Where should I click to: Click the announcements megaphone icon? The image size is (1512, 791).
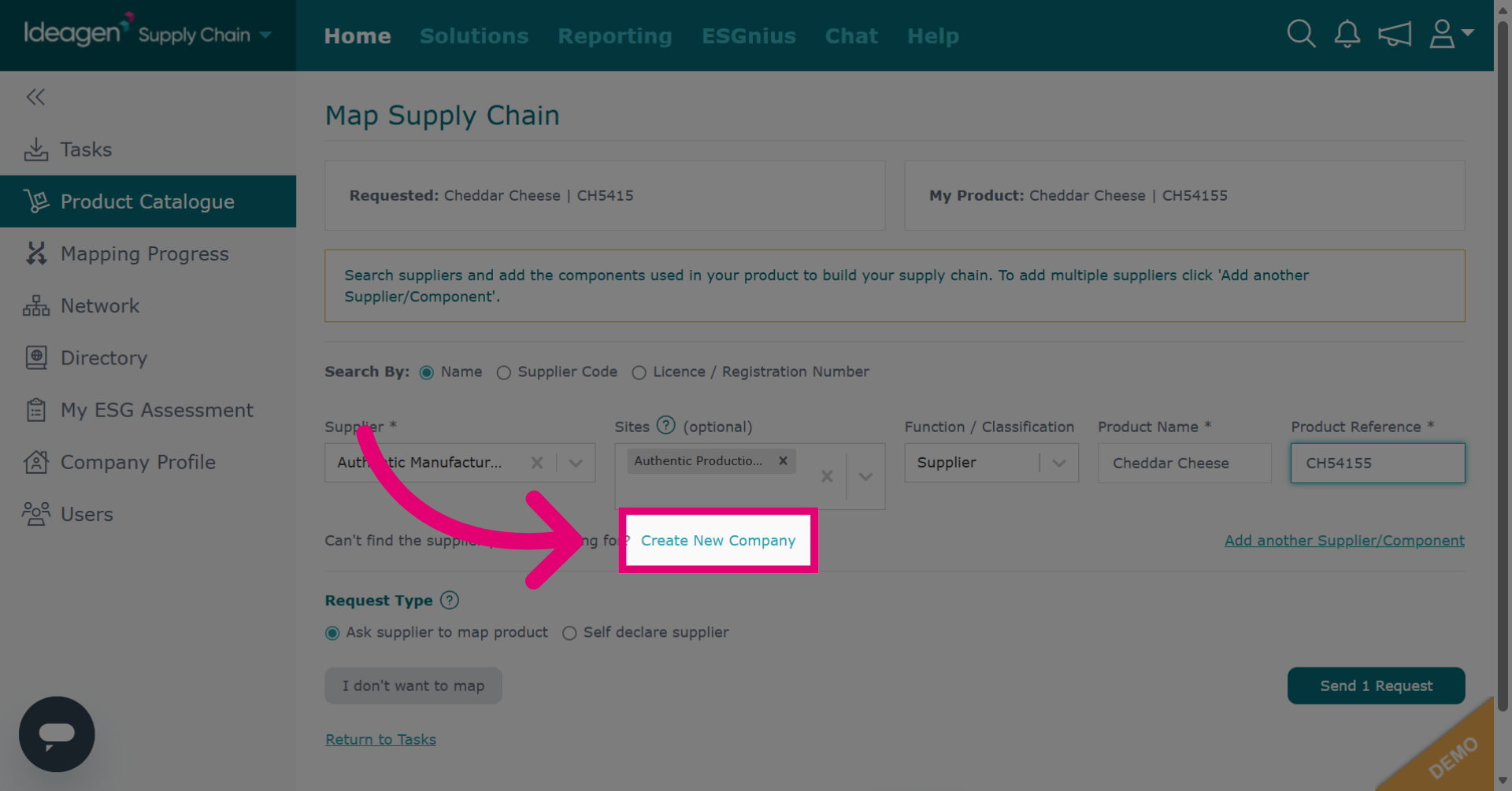click(1394, 35)
